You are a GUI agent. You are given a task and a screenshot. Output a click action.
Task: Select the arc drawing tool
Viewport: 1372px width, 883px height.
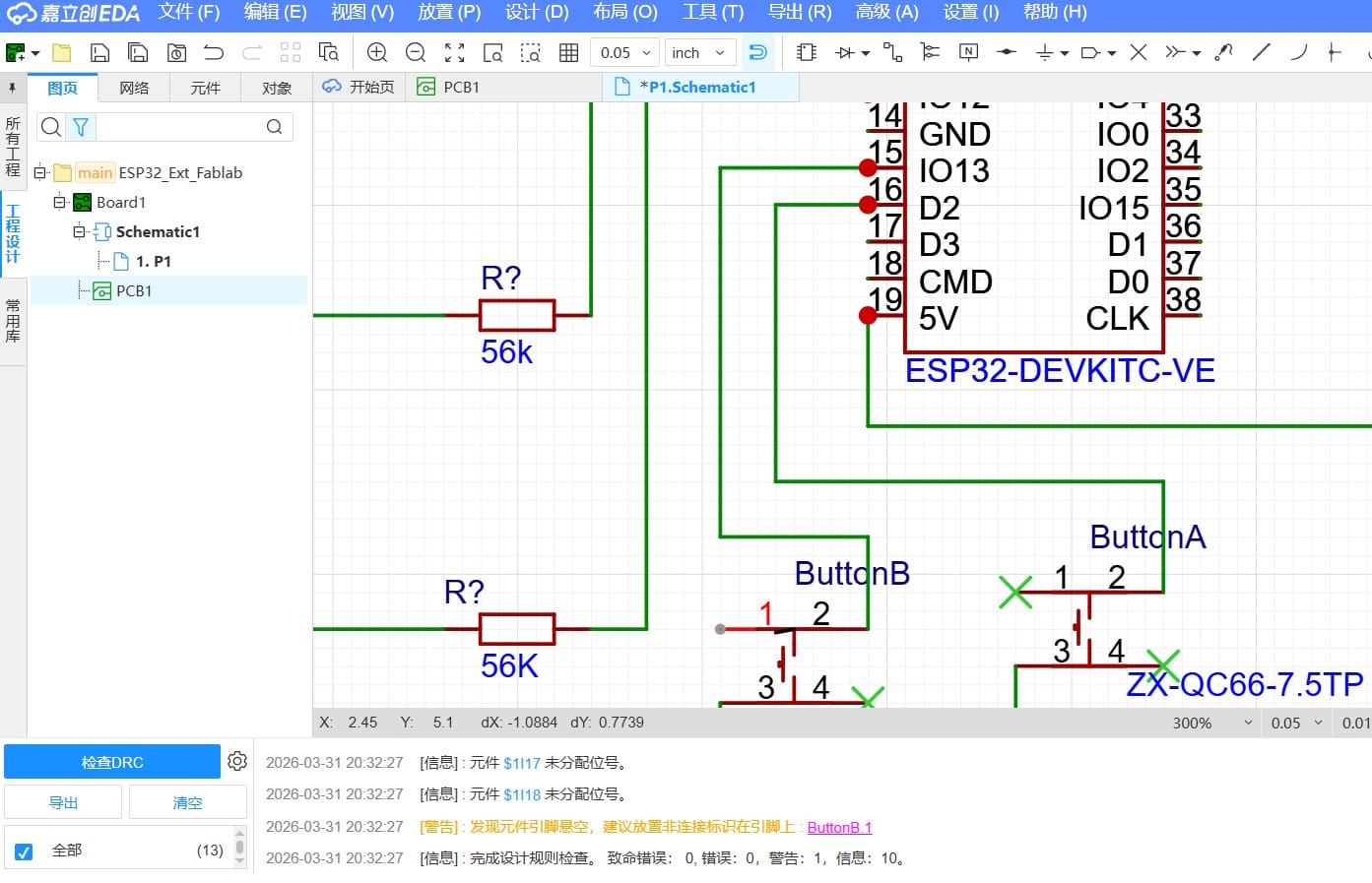point(1298,53)
